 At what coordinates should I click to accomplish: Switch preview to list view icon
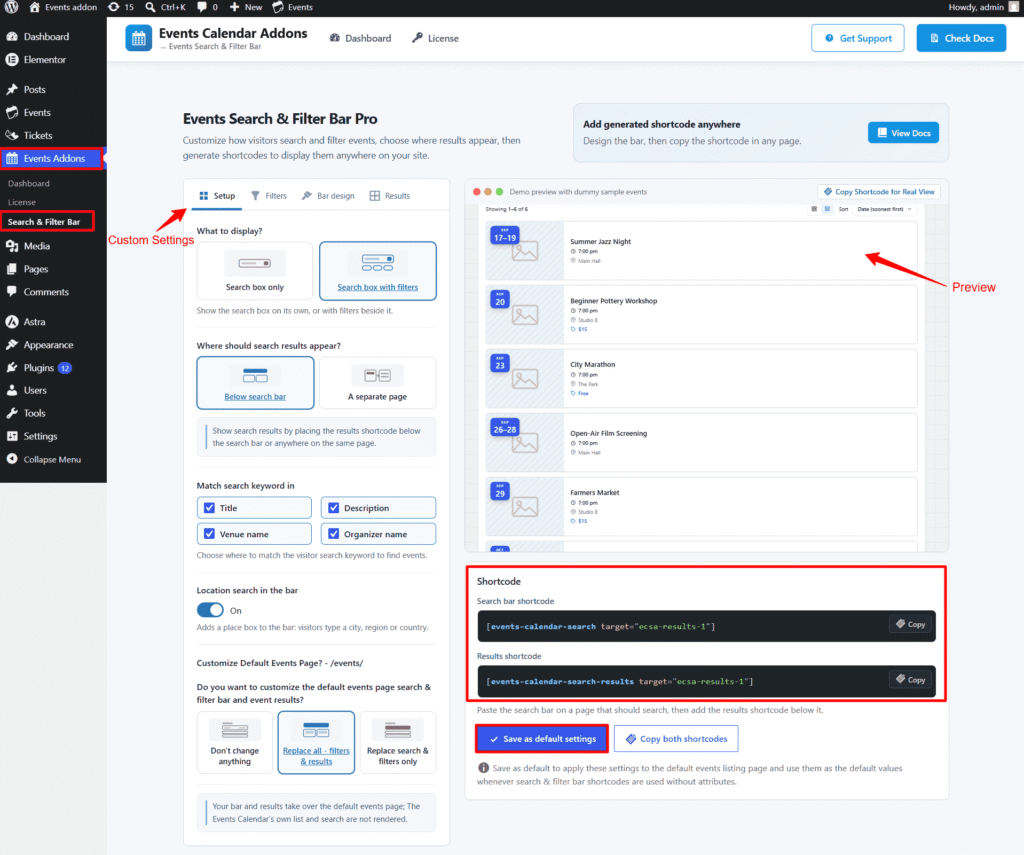pyautogui.click(x=827, y=209)
